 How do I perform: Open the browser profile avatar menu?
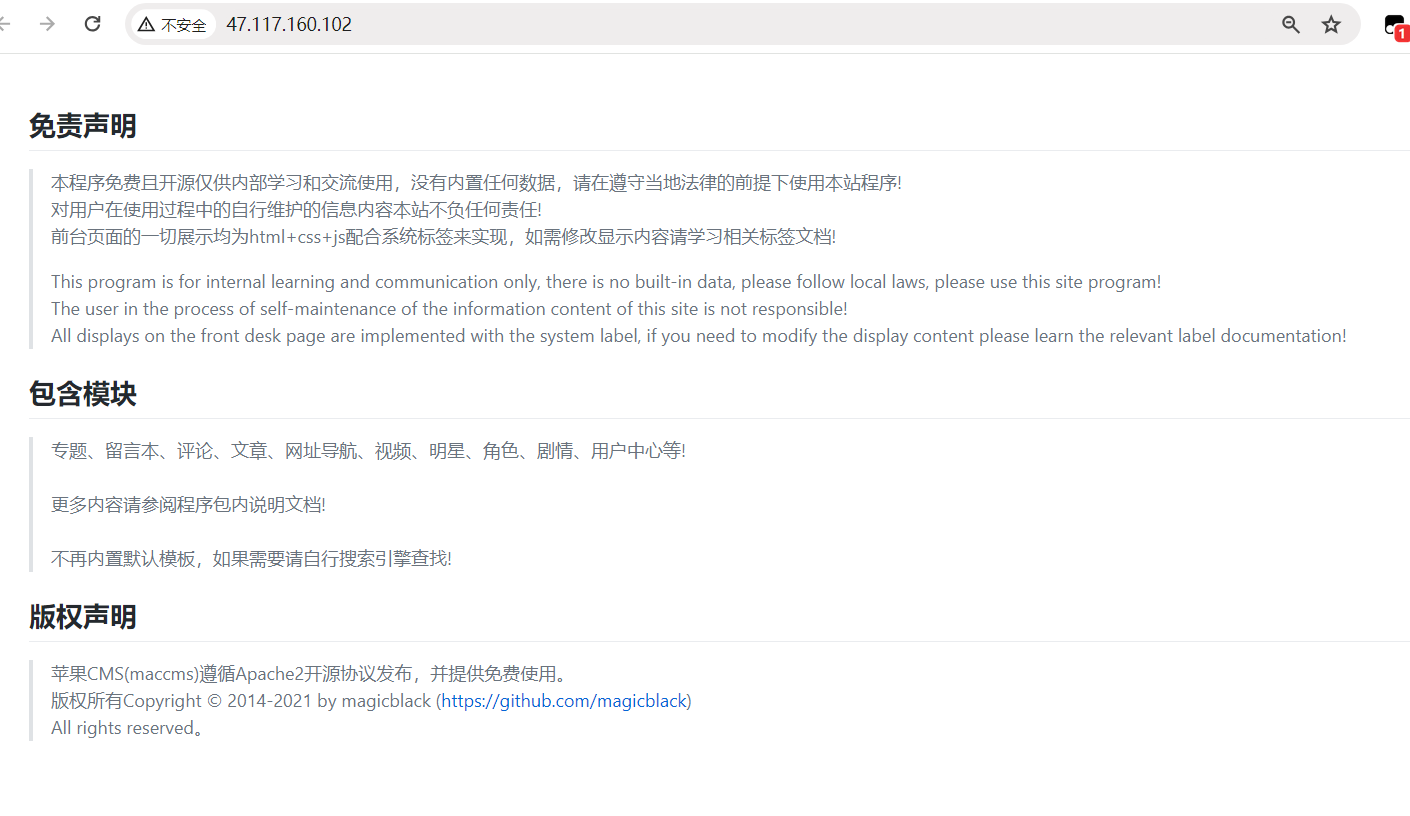click(x=1392, y=23)
